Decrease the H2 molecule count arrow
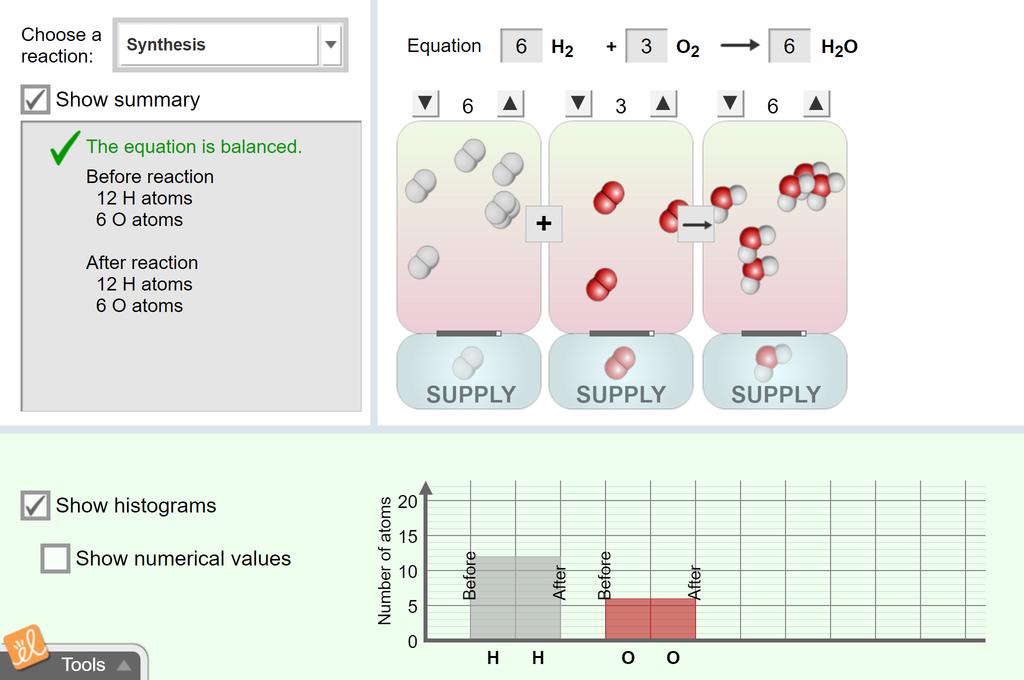Screen dimensions: 1024x680 click(x=425, y=103)
